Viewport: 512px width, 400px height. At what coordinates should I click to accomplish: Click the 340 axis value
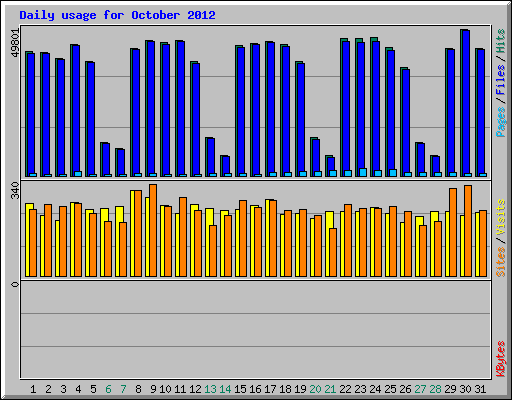pyautogui.click(x=15, y=190)
